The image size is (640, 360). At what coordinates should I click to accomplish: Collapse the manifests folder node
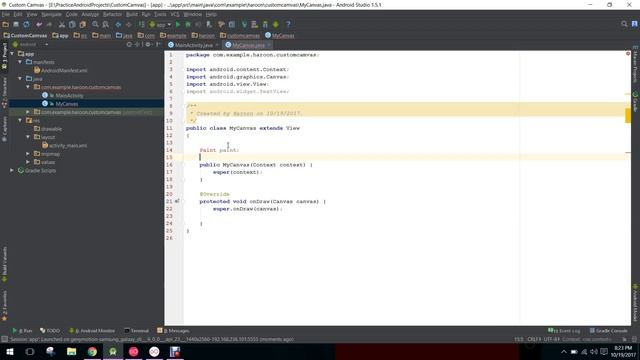pos(20,62)
